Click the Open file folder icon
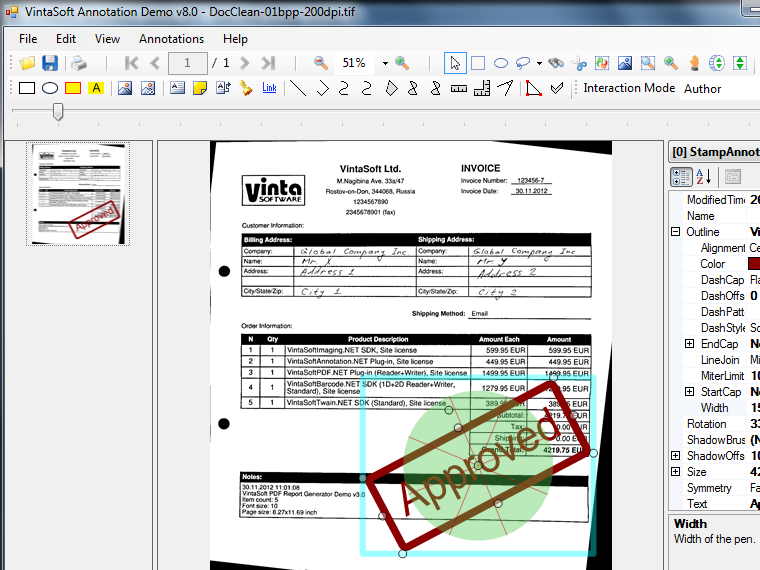The height and width of the screenshot is (570, 760). tap(27, 63)
